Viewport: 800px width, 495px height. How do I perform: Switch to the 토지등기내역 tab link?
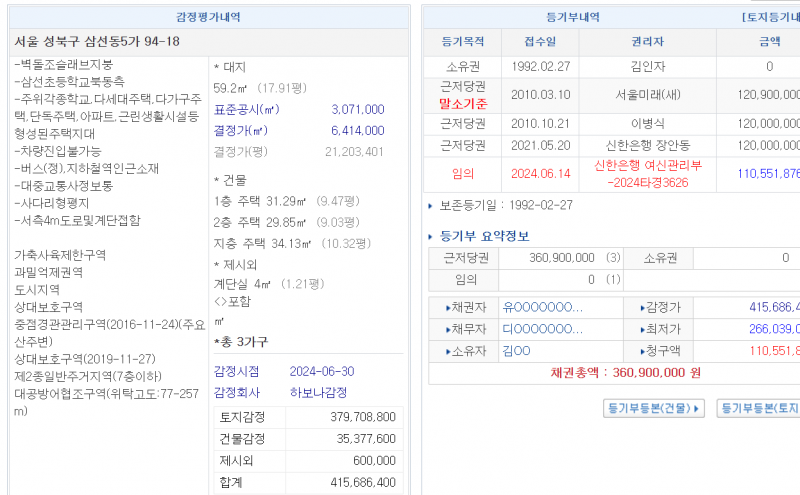770,17
